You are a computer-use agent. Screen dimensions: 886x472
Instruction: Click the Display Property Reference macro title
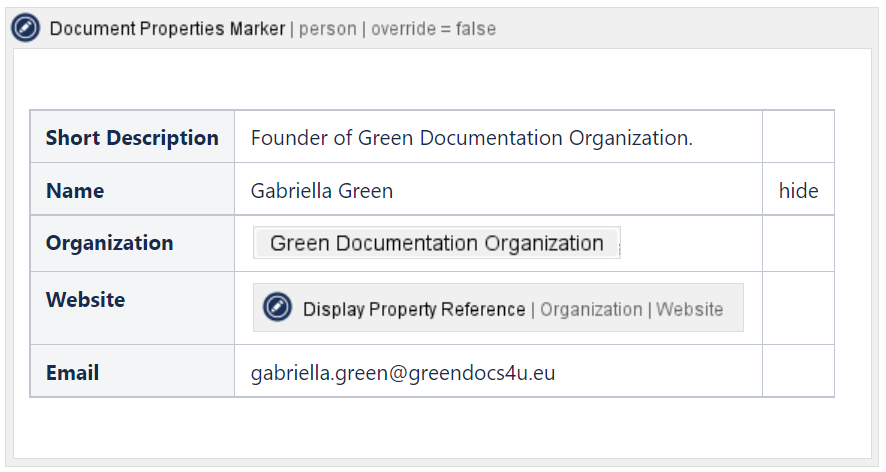tap(414, 309)
